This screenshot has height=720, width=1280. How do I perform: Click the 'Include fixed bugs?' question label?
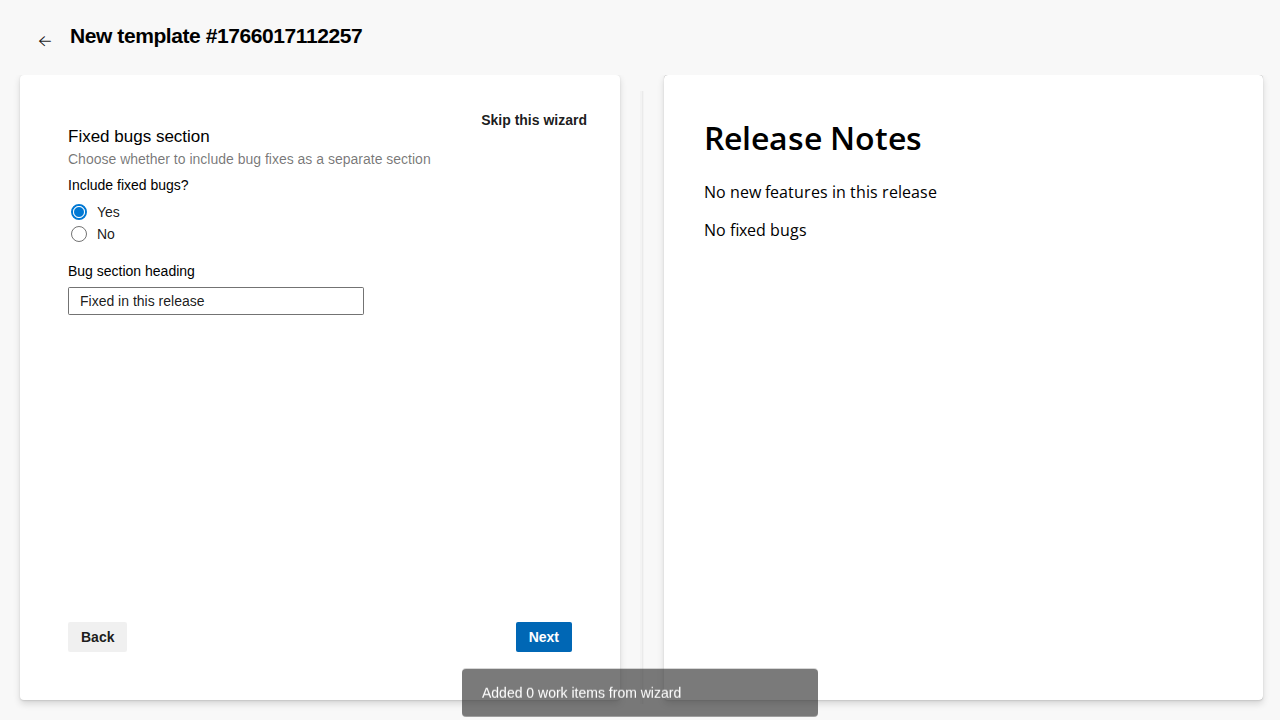(x=128, y=185)
